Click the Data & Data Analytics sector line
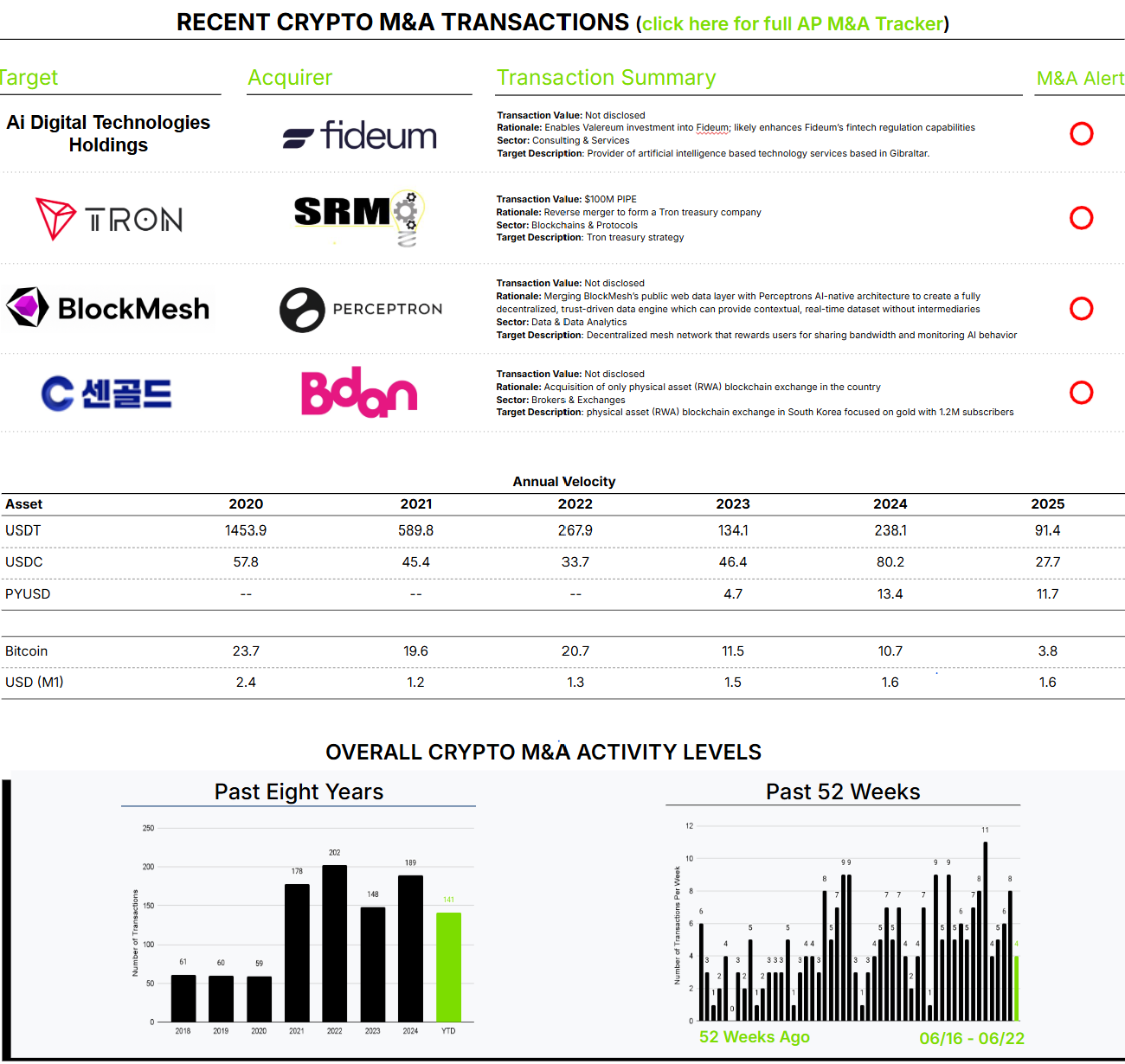The image size is (1125, 1064). pyautogui.click(x=562, y=322)
